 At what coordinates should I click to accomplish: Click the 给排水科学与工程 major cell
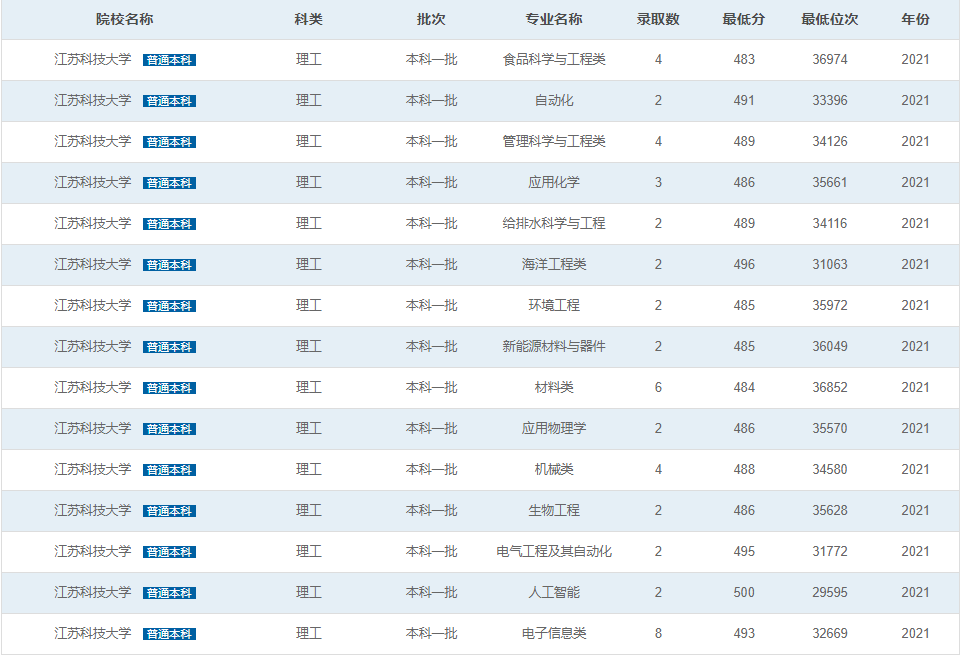point(553,223)
